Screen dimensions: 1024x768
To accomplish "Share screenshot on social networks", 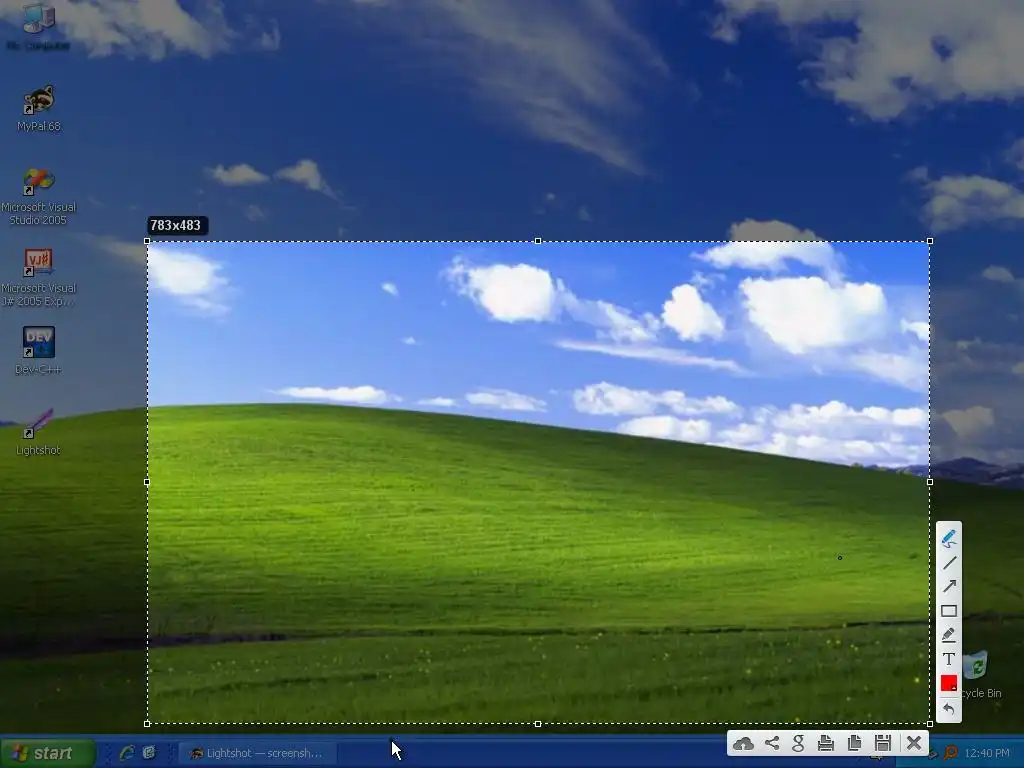I will click(x=771, y=743).
